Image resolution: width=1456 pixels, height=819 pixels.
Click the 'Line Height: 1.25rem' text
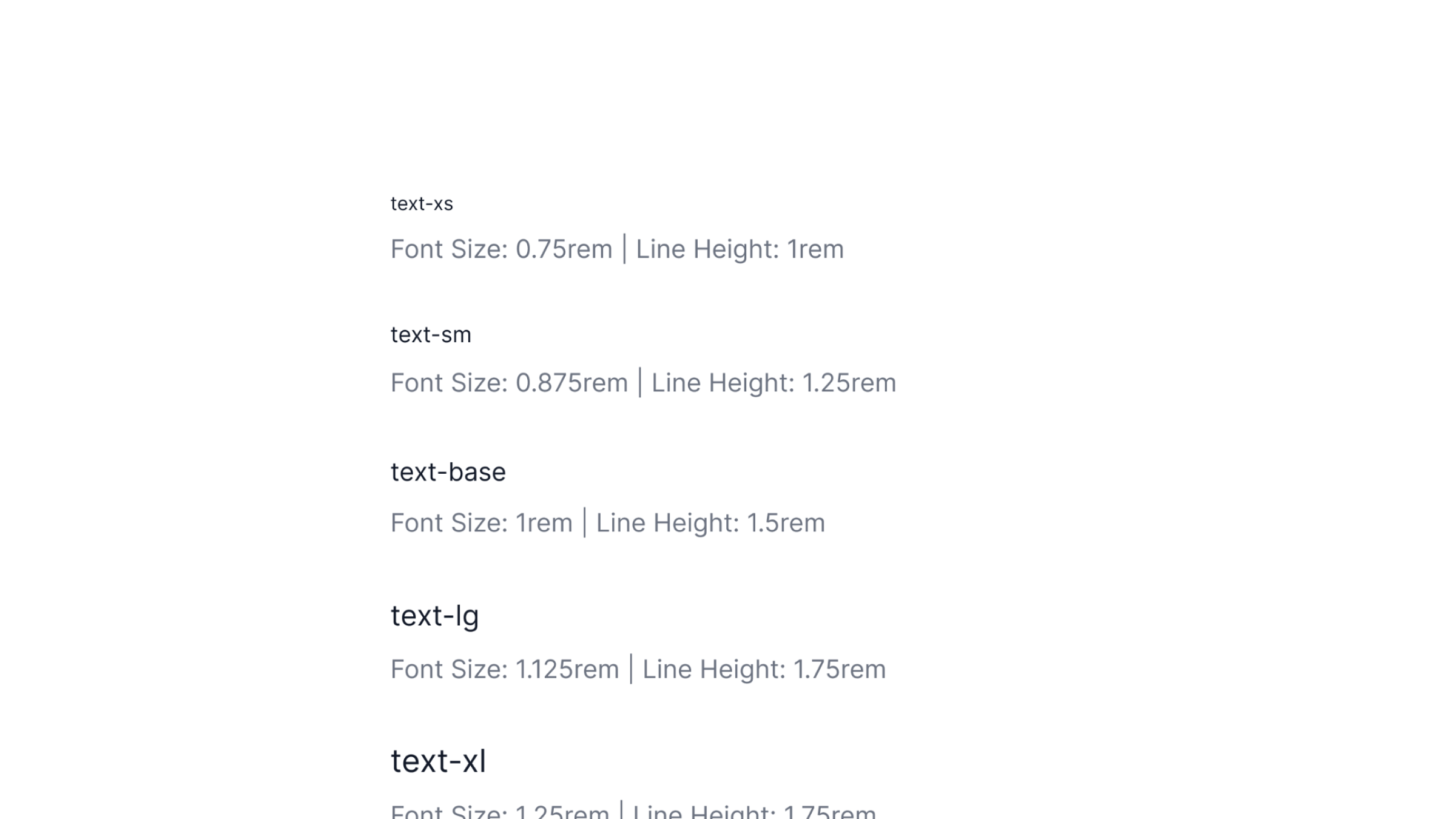coord(773,383)
